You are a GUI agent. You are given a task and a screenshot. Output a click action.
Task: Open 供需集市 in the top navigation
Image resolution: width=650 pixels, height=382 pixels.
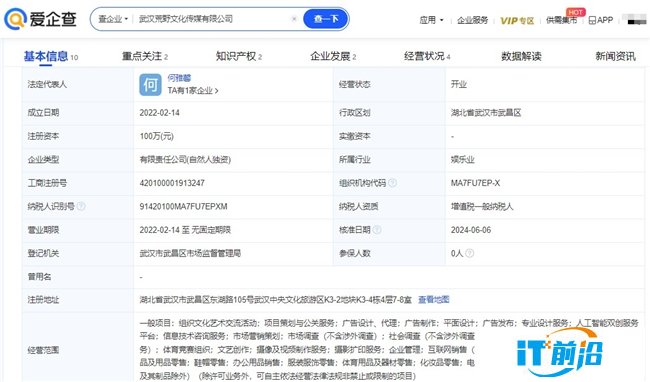click(x=561, y=20)
